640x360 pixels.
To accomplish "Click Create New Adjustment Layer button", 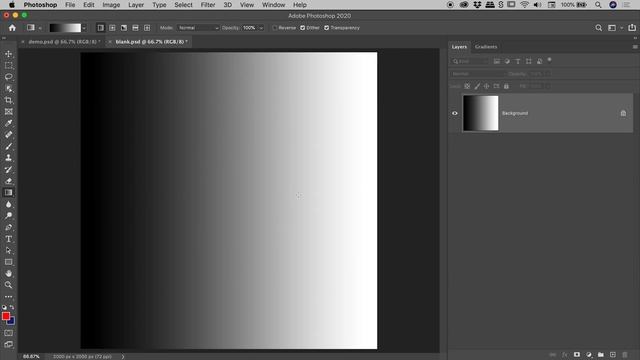I will (x=589, y=355).
